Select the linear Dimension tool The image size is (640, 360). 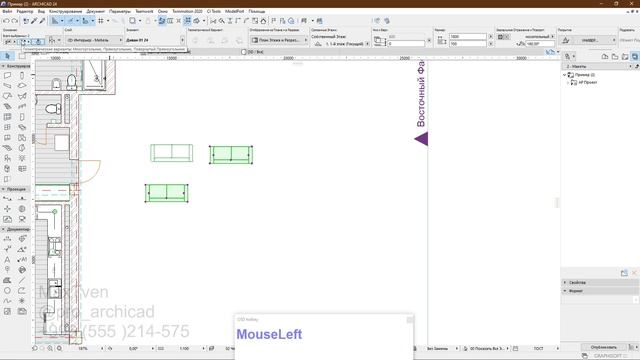[x=7, y=239]
